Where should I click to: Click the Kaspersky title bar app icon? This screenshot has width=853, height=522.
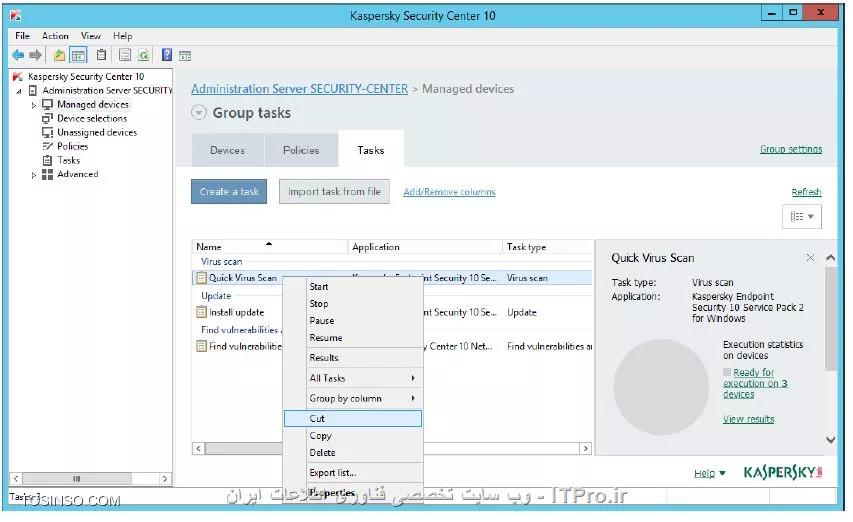[x=16, y=15]
